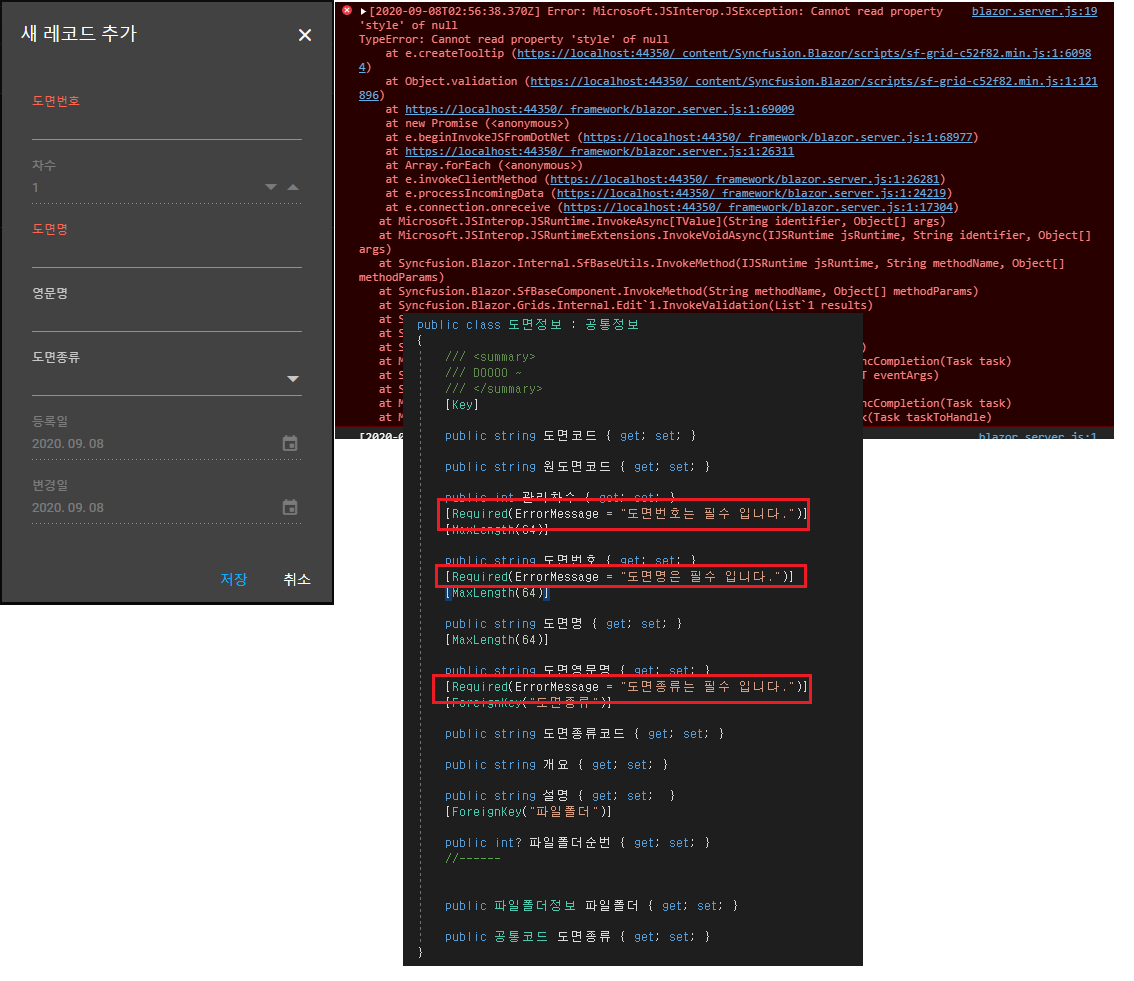The height and width of the screenshot is (981, 1134).
Task: Expand the 도면종류 dropdown list
Action: point(293,379)
